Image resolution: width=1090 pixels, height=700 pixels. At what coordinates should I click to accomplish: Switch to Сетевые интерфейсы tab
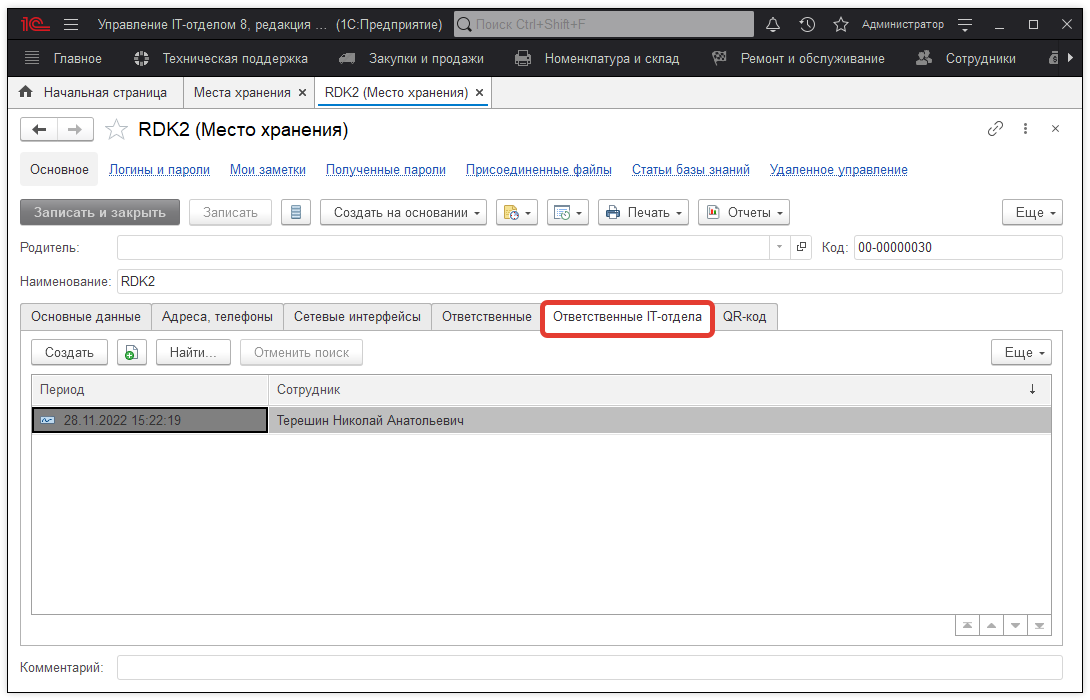click(x=357, y=317)
